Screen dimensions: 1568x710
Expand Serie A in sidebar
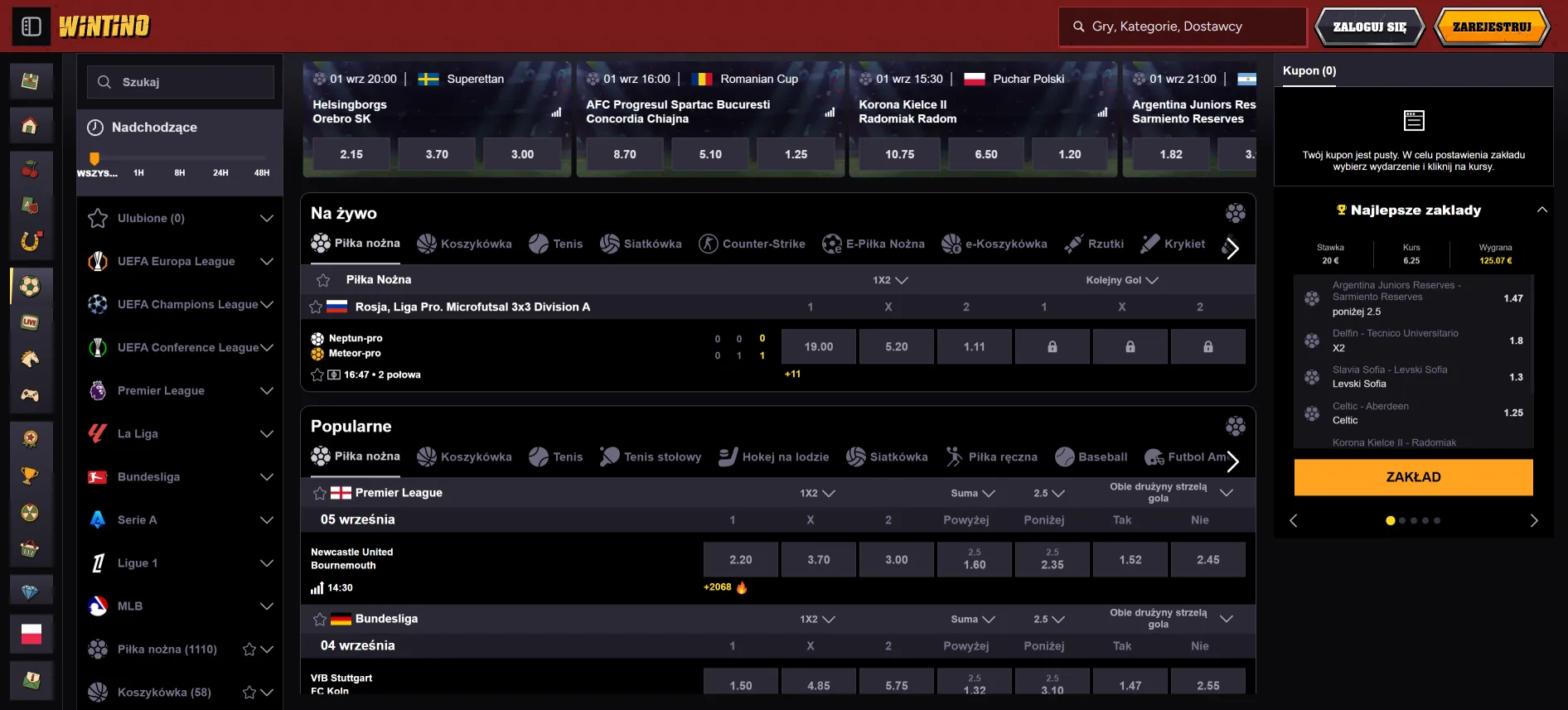(x=267, y=520)
